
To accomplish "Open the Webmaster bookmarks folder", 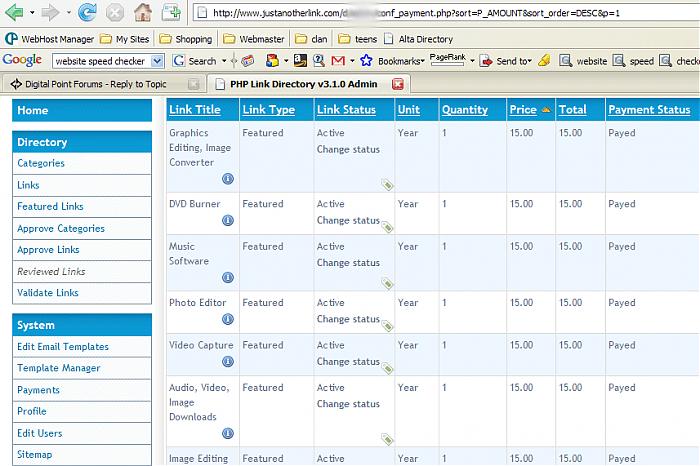I will (x=254, y=39).
